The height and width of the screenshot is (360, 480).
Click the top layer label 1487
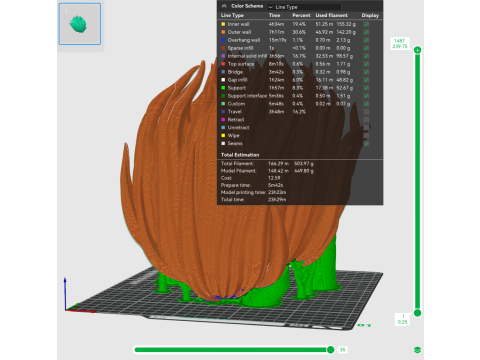(399, 41)
